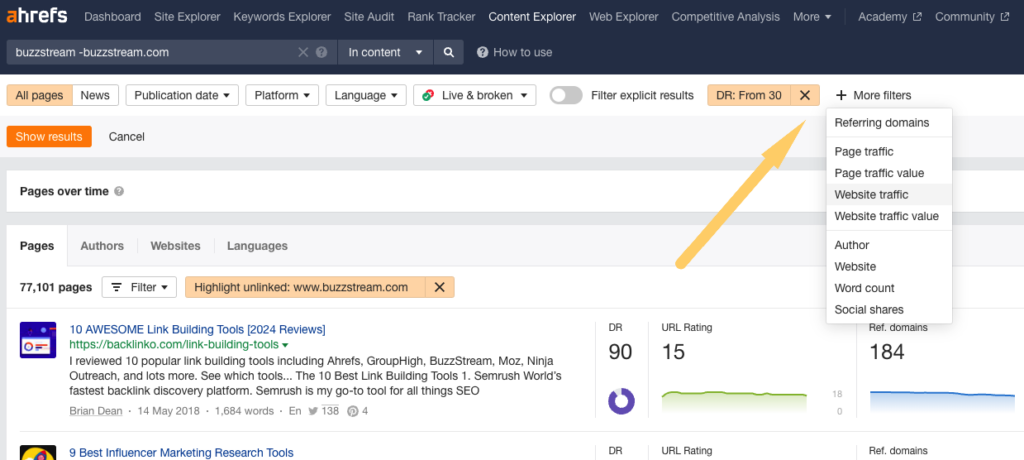Click the DR: From 30 filter label

pyautogui.click(x=749, y=95)
